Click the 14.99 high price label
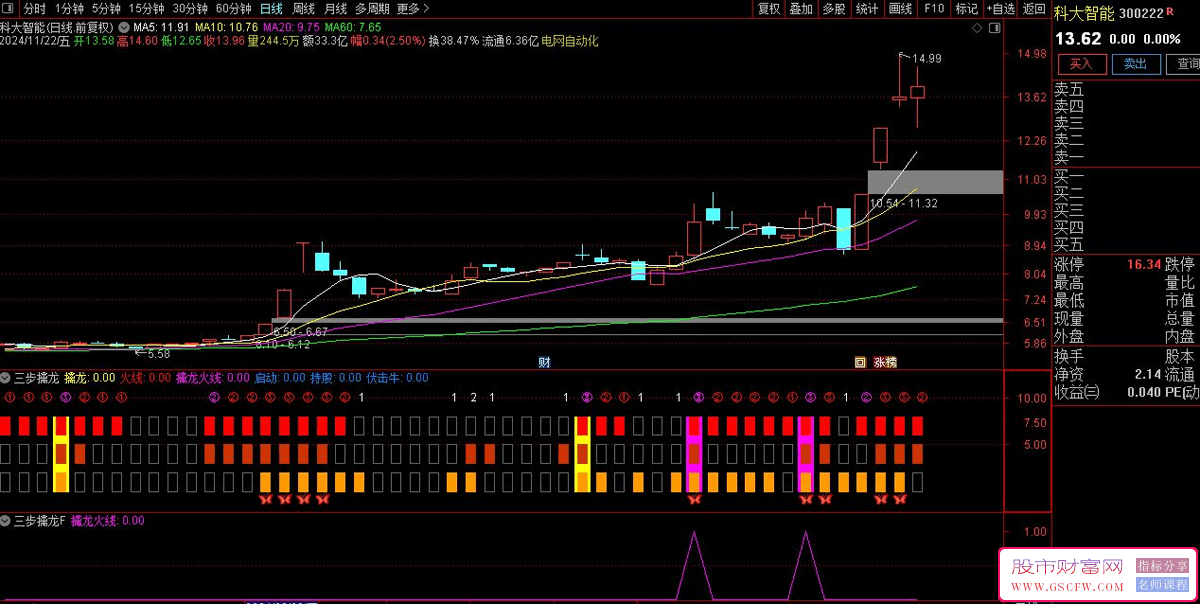The image size is (1200, 604). tap(926, 59)
